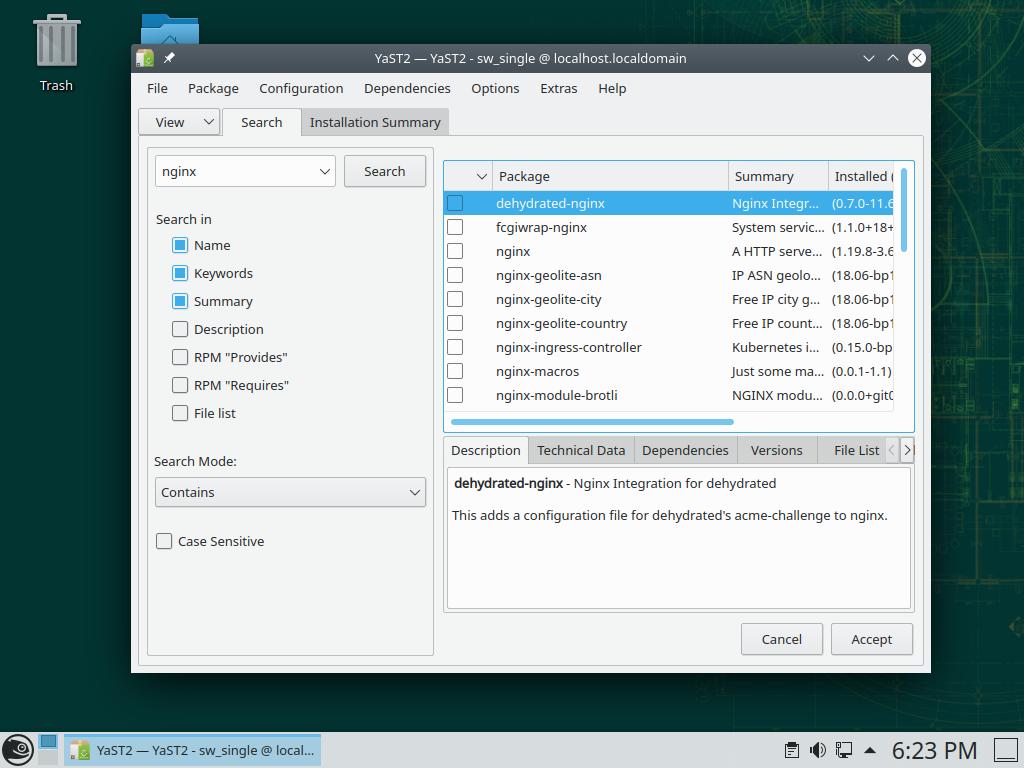Viewport: 1024px width, 768px height.
Task: Turn on Case Sensitive search
Action: click(164, 541)
